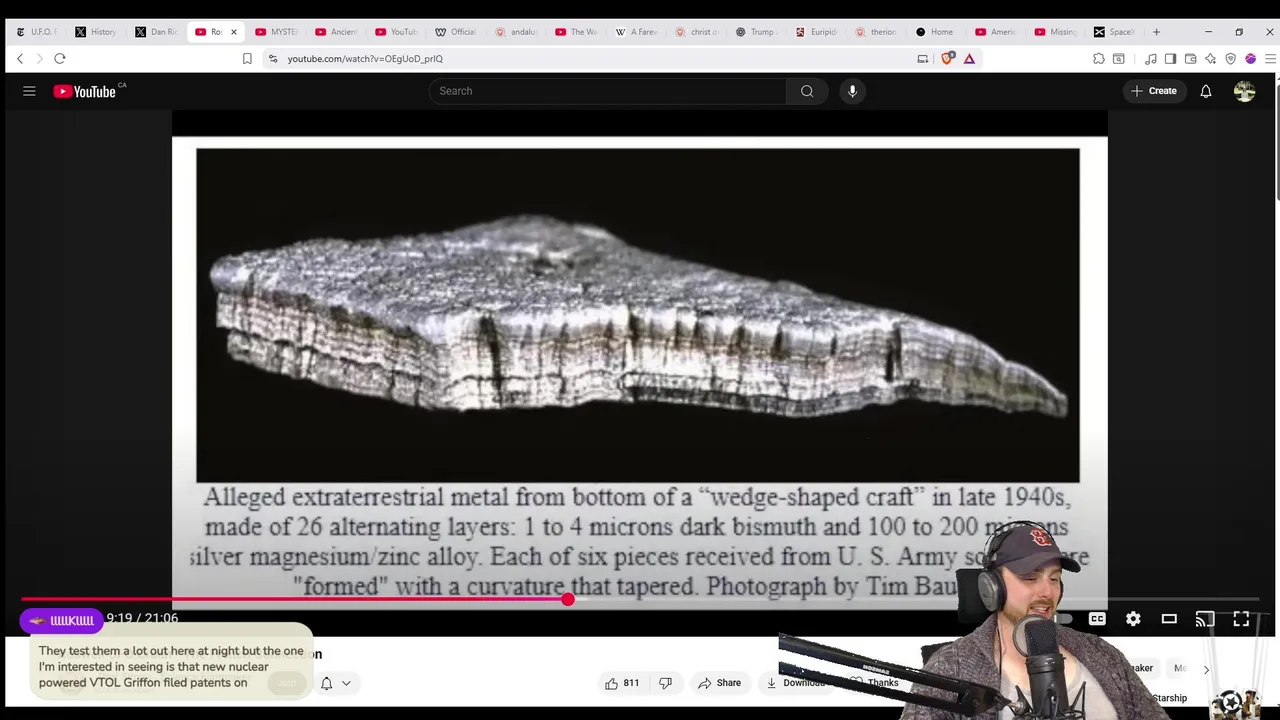Open the YouTube guide hamburger menu
Screen dimensions: 1280x720
pos(29,91)
